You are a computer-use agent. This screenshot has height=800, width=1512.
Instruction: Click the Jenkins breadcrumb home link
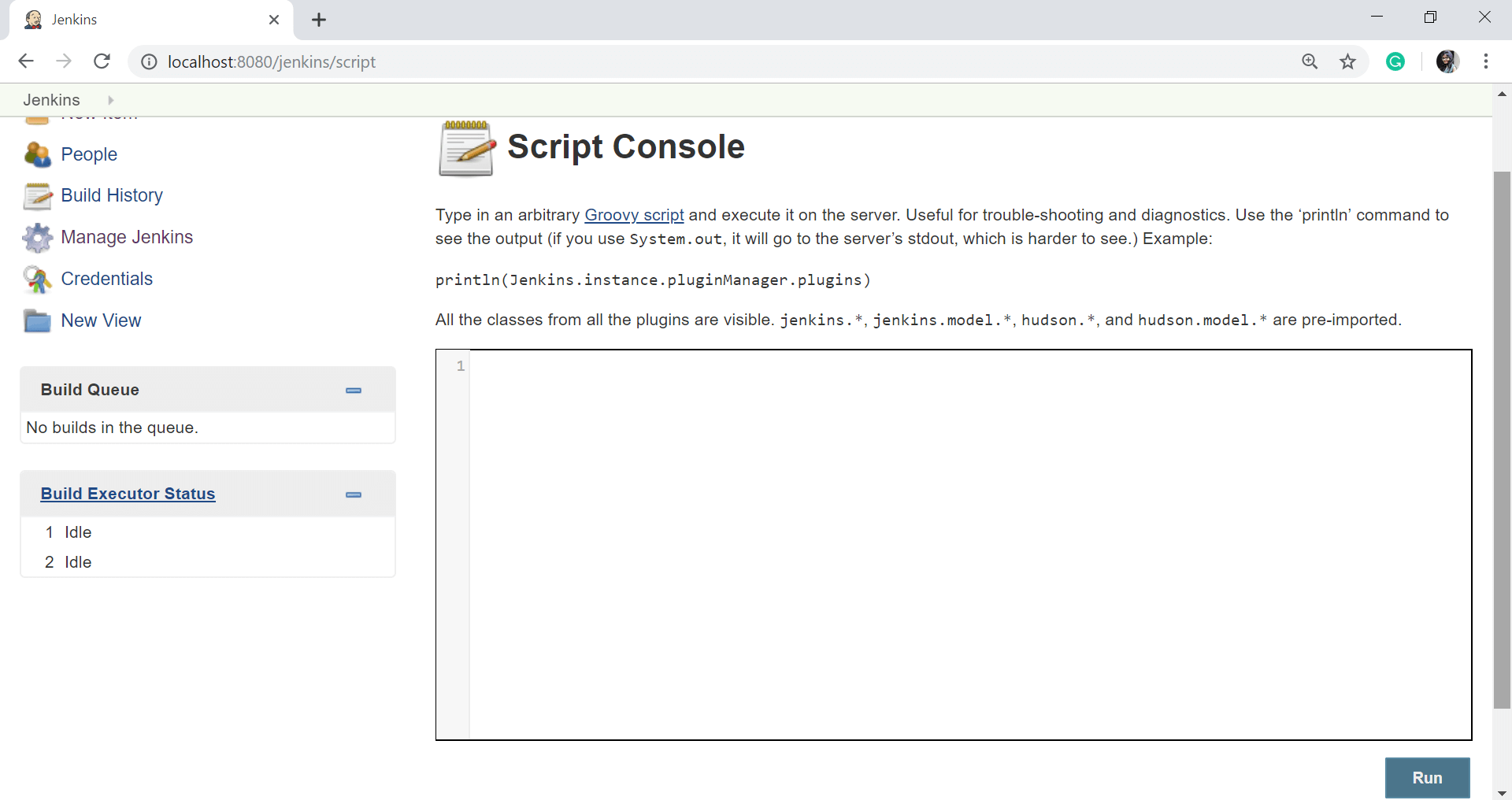coord(51,100)
